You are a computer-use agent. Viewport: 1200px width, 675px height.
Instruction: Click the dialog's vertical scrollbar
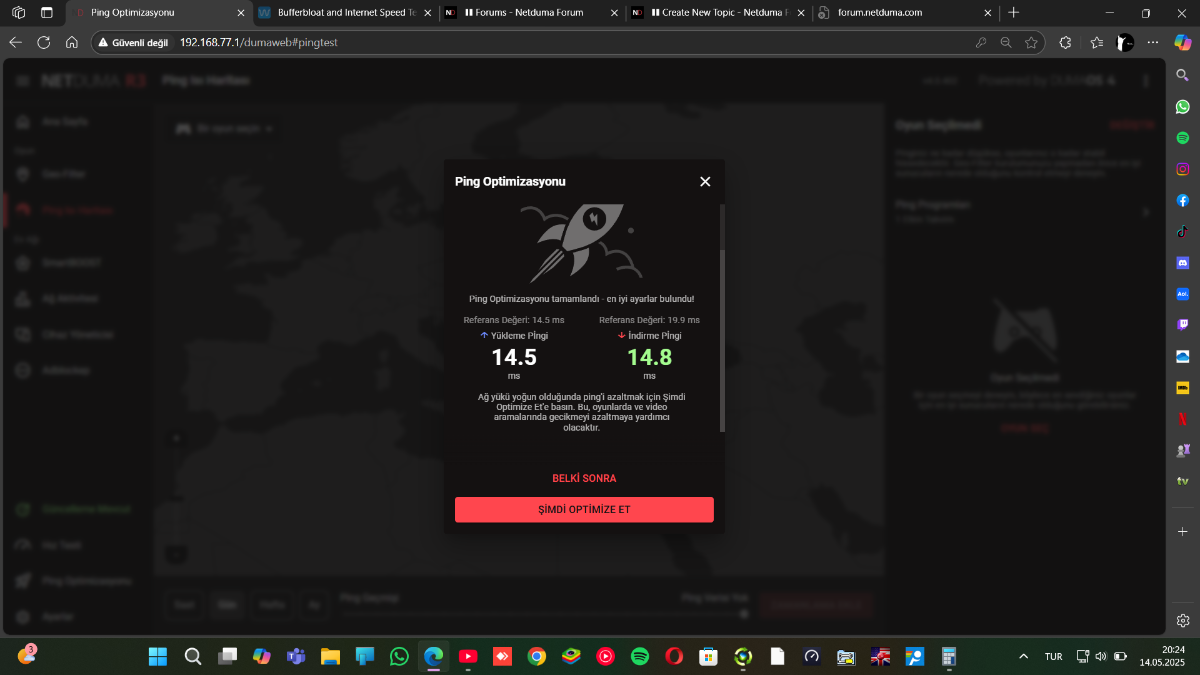[x=722, y=340]
